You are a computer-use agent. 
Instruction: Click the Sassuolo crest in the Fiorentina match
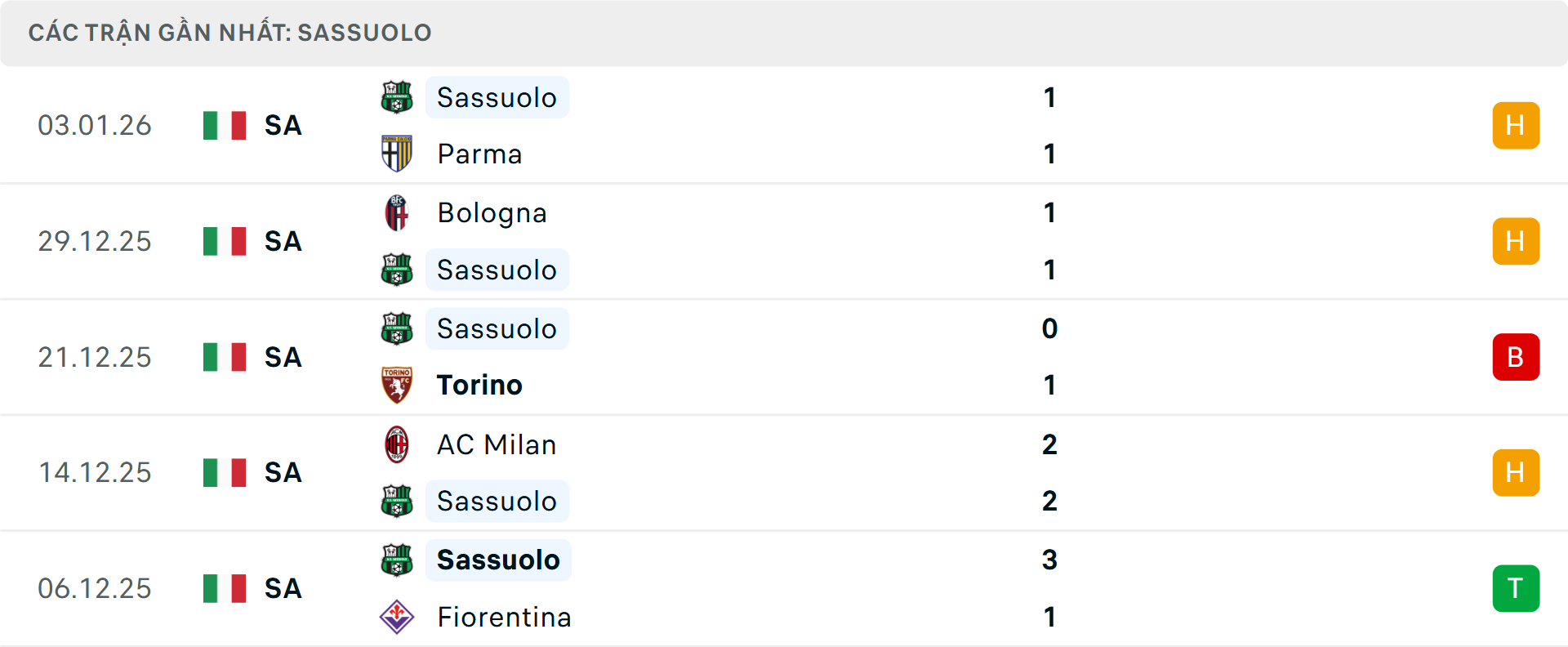[396, 560]
